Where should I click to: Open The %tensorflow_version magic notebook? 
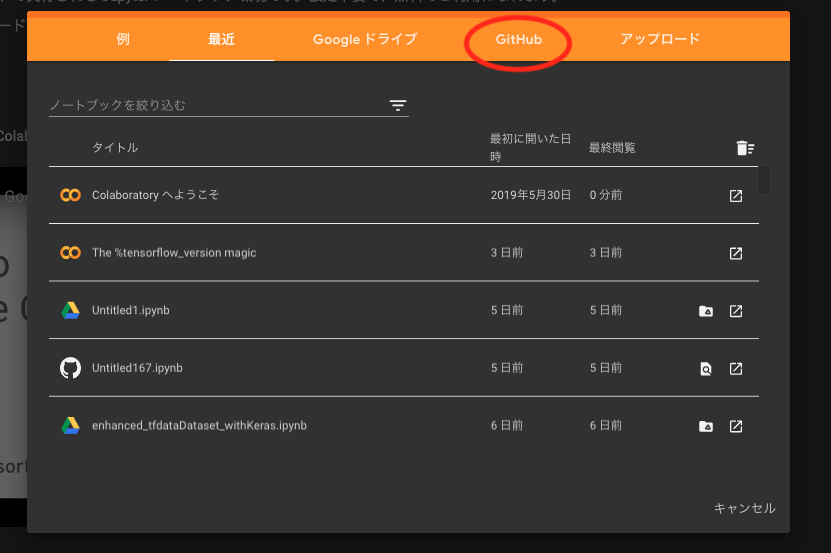(x=174, y=253)
